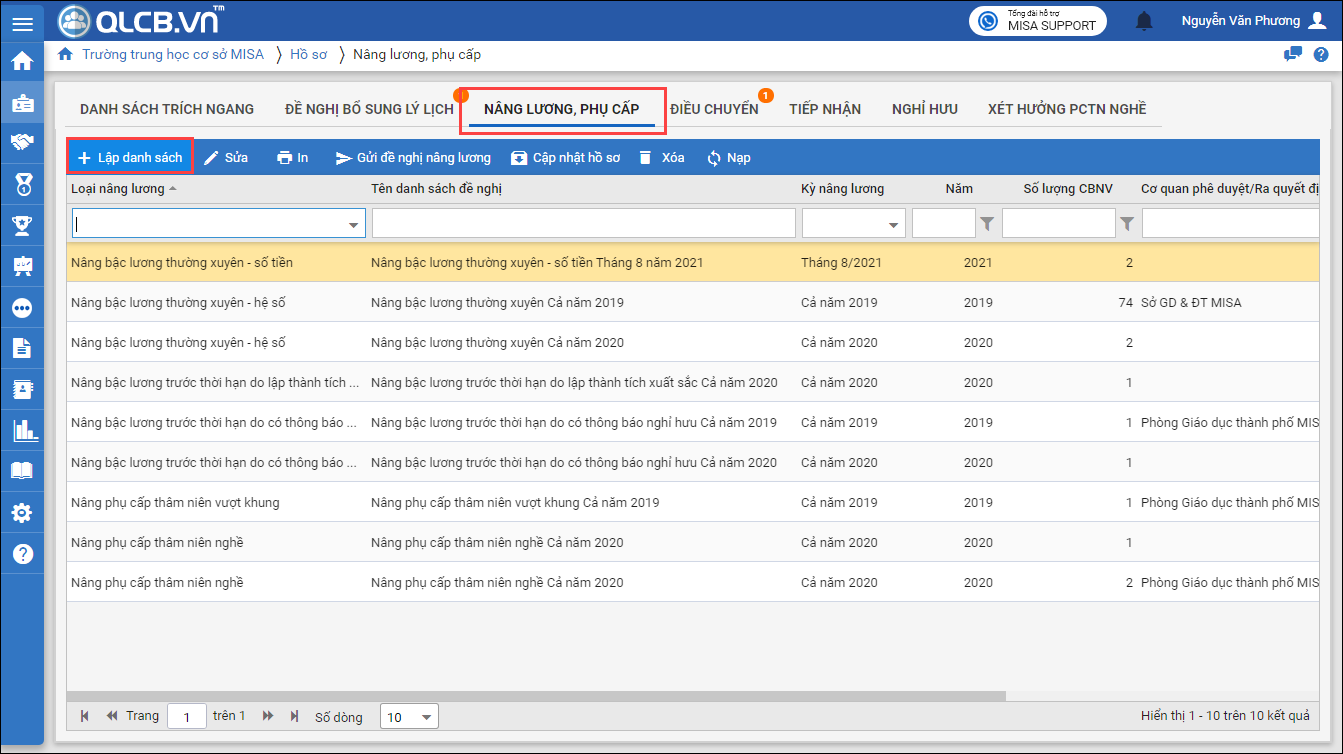This screenshot has height=754, width=1343.
Task: Open the Số dòng rows-per-page dropdown
Action: coord(427,717)
